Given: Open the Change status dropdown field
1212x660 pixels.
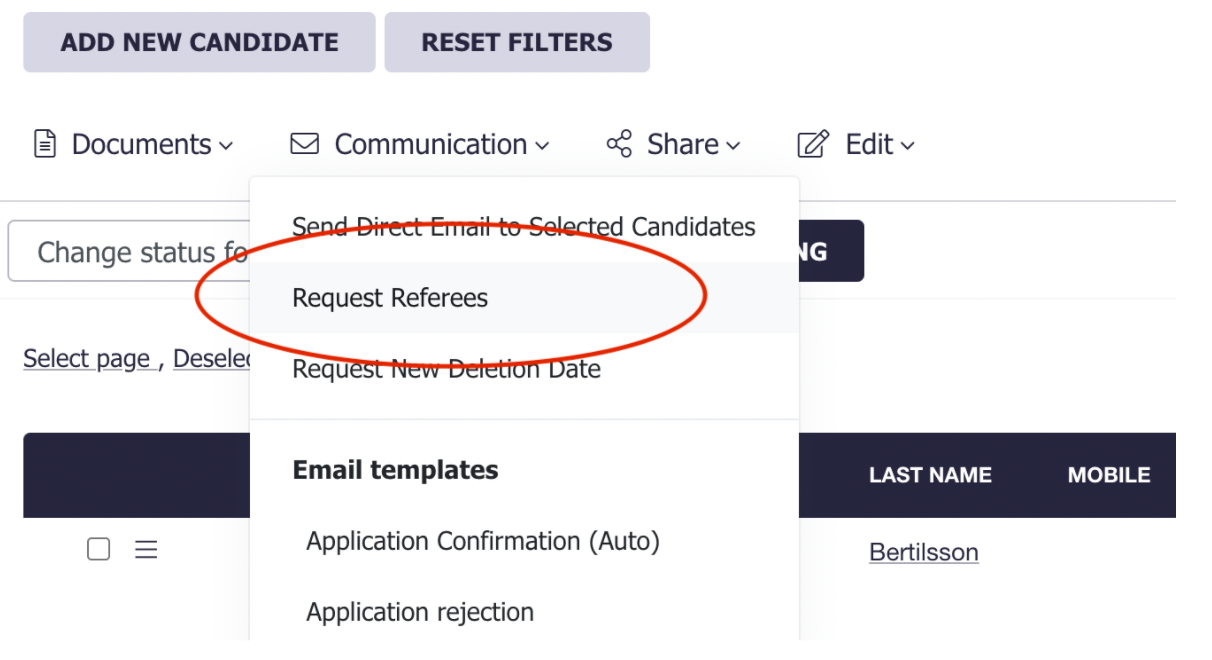Looking at the screenshot, I should [x=129, y=251].
